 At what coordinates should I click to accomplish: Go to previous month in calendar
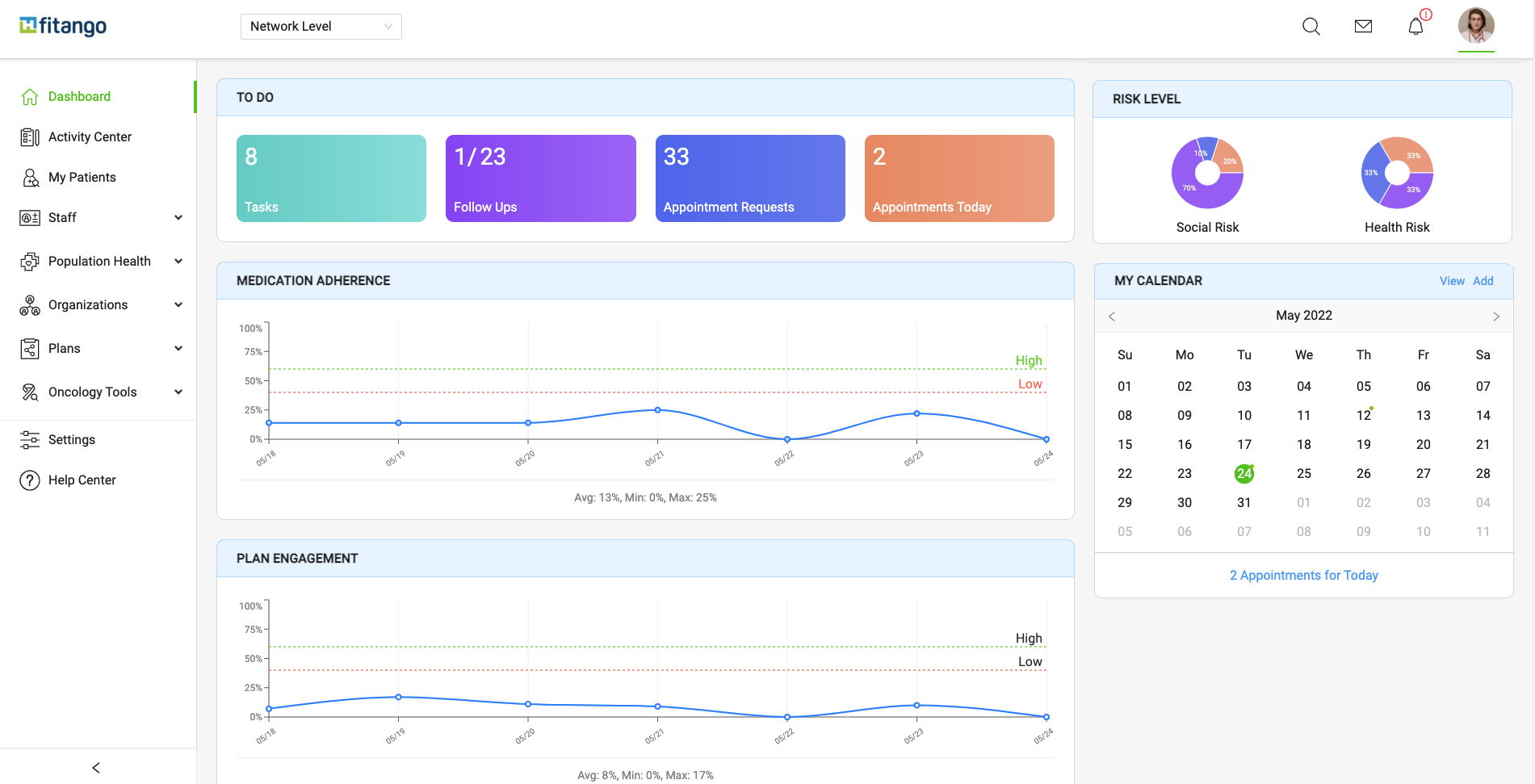[1112, 317]
